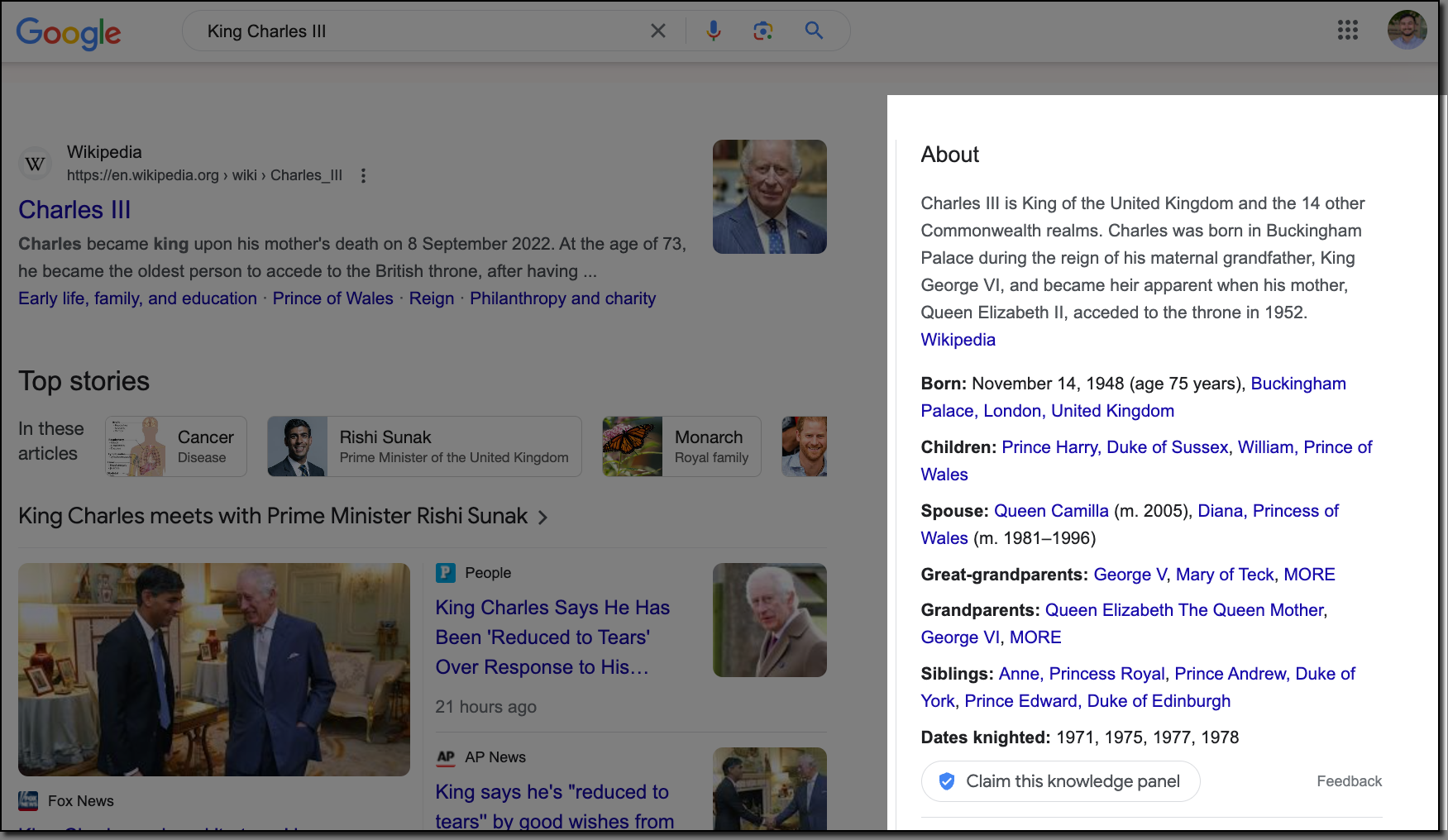Image resolution: width=1448 pixels, height=840 pixels.
Task: Clear the search query with X icon
Action: coord(658,31)
